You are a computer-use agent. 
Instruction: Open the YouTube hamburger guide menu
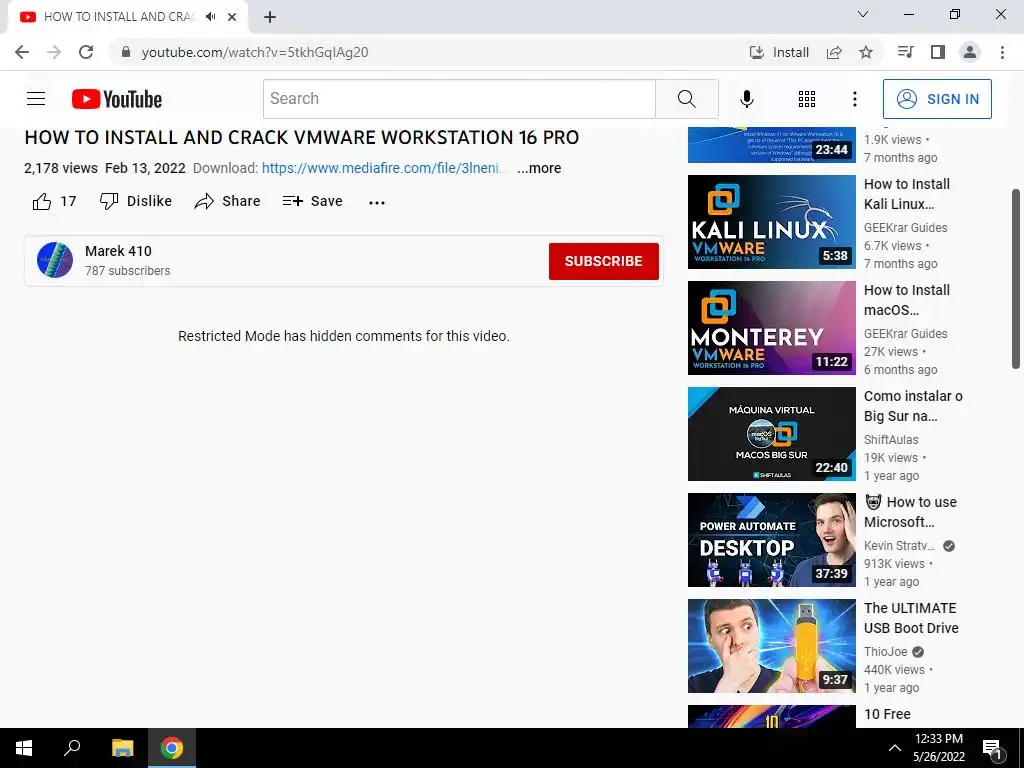click(36, 99)
